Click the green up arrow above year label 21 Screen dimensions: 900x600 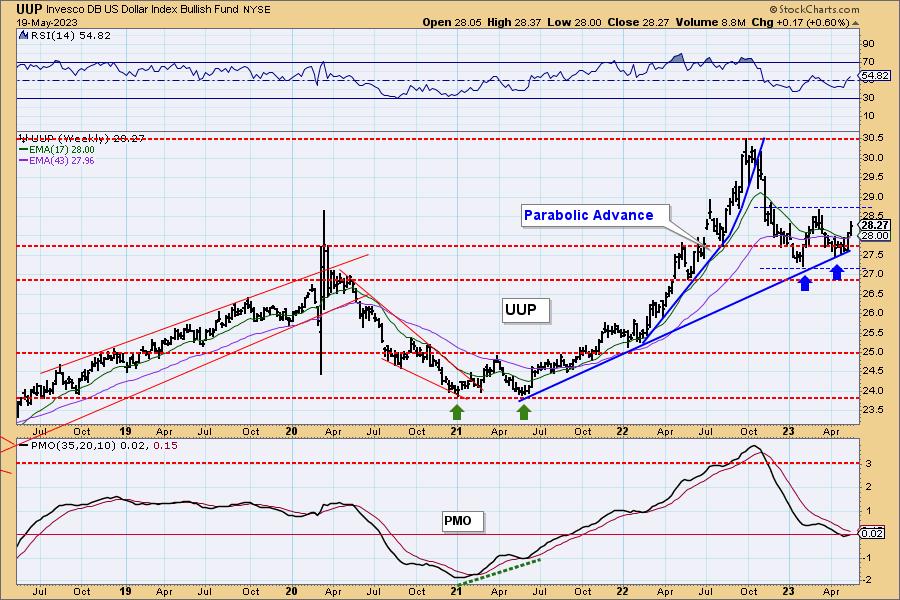coord(457,412)
